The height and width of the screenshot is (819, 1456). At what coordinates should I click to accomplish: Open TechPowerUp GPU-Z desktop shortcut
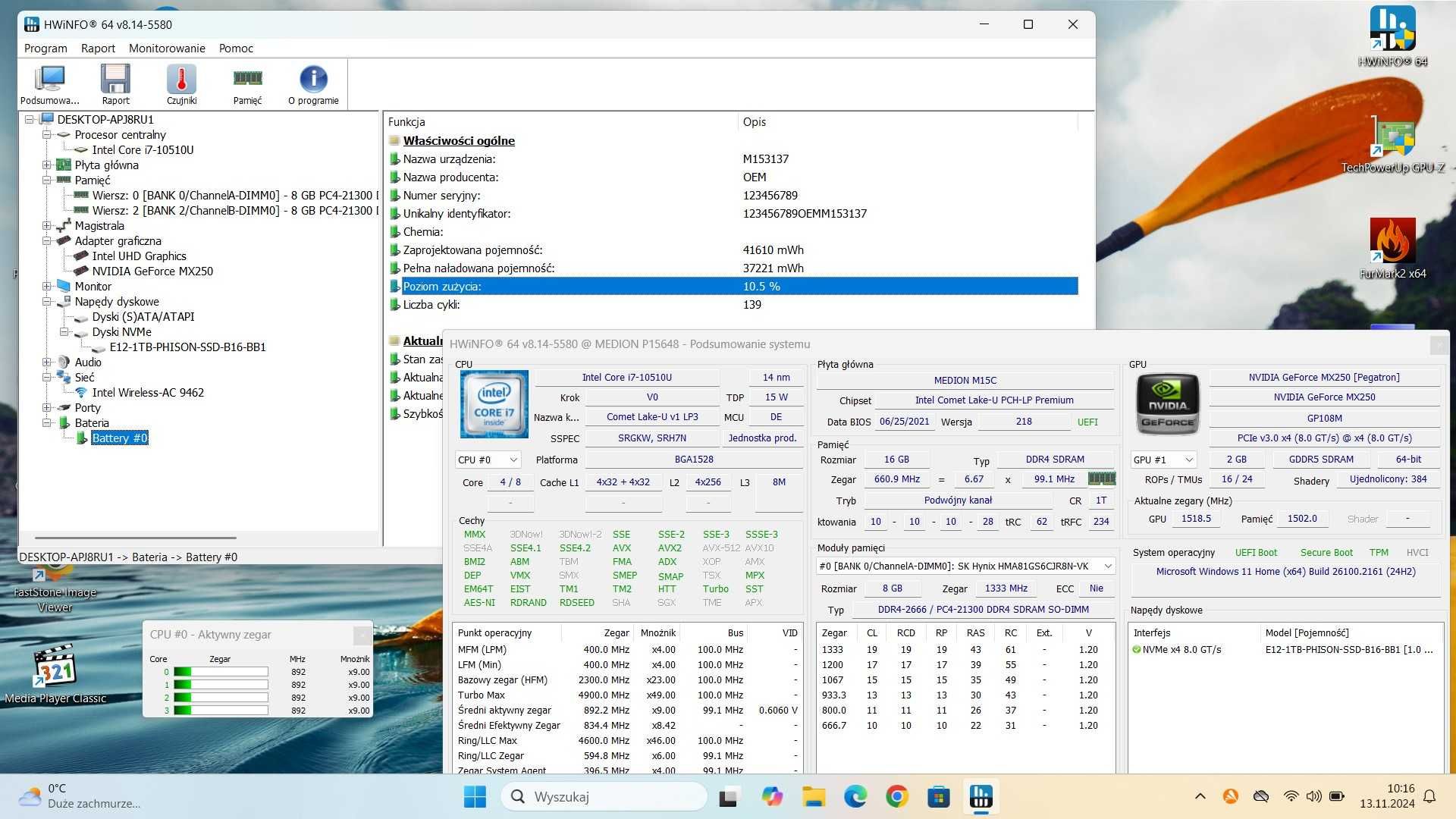coord(1392,144)
